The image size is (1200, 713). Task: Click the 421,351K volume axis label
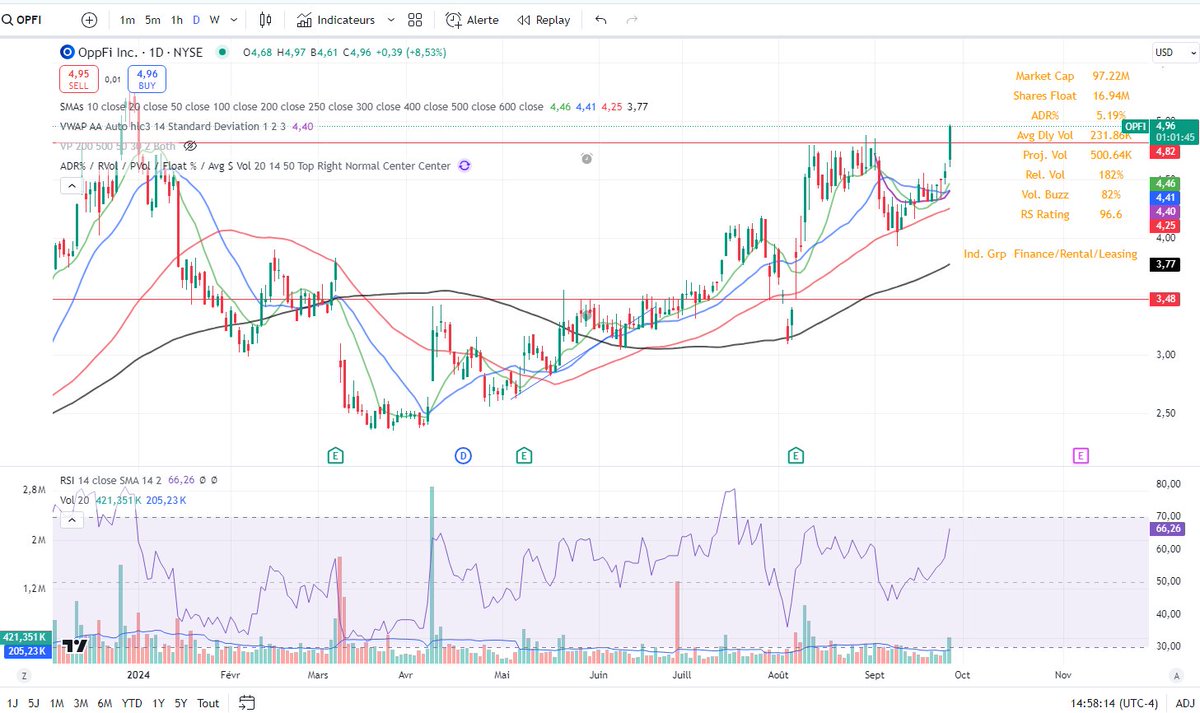(26, 636)
